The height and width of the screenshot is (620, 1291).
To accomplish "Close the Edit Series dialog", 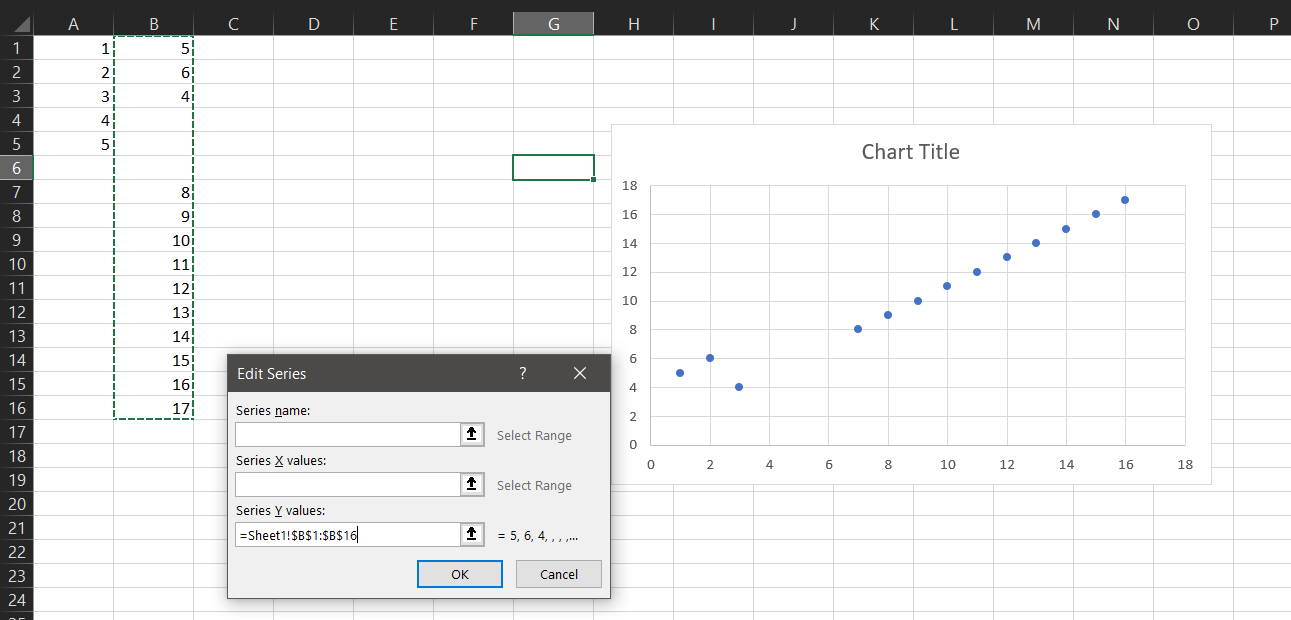I will [580, 373].
